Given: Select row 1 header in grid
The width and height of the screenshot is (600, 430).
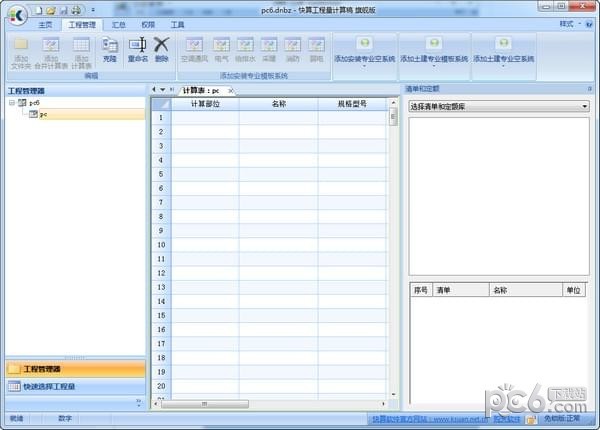Looking at the screenshot, I should (x=161, y=118).
